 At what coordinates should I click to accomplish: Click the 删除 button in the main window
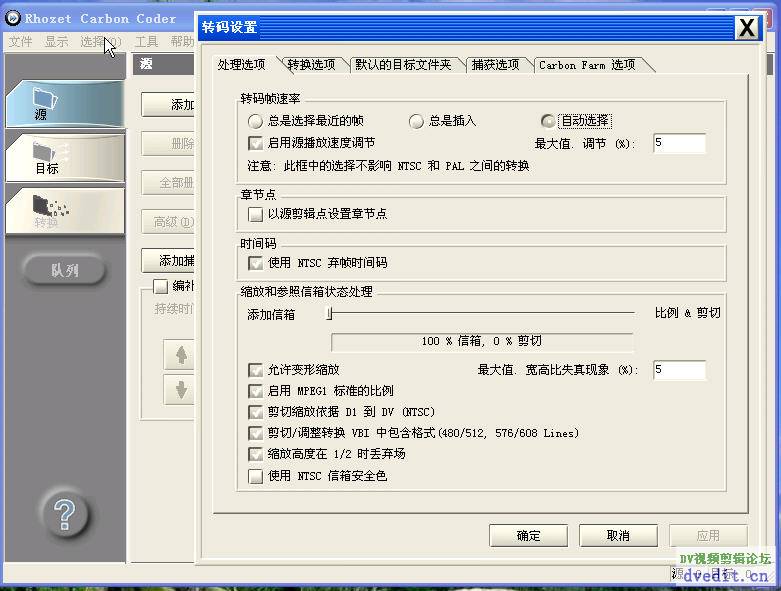point(168,144)
